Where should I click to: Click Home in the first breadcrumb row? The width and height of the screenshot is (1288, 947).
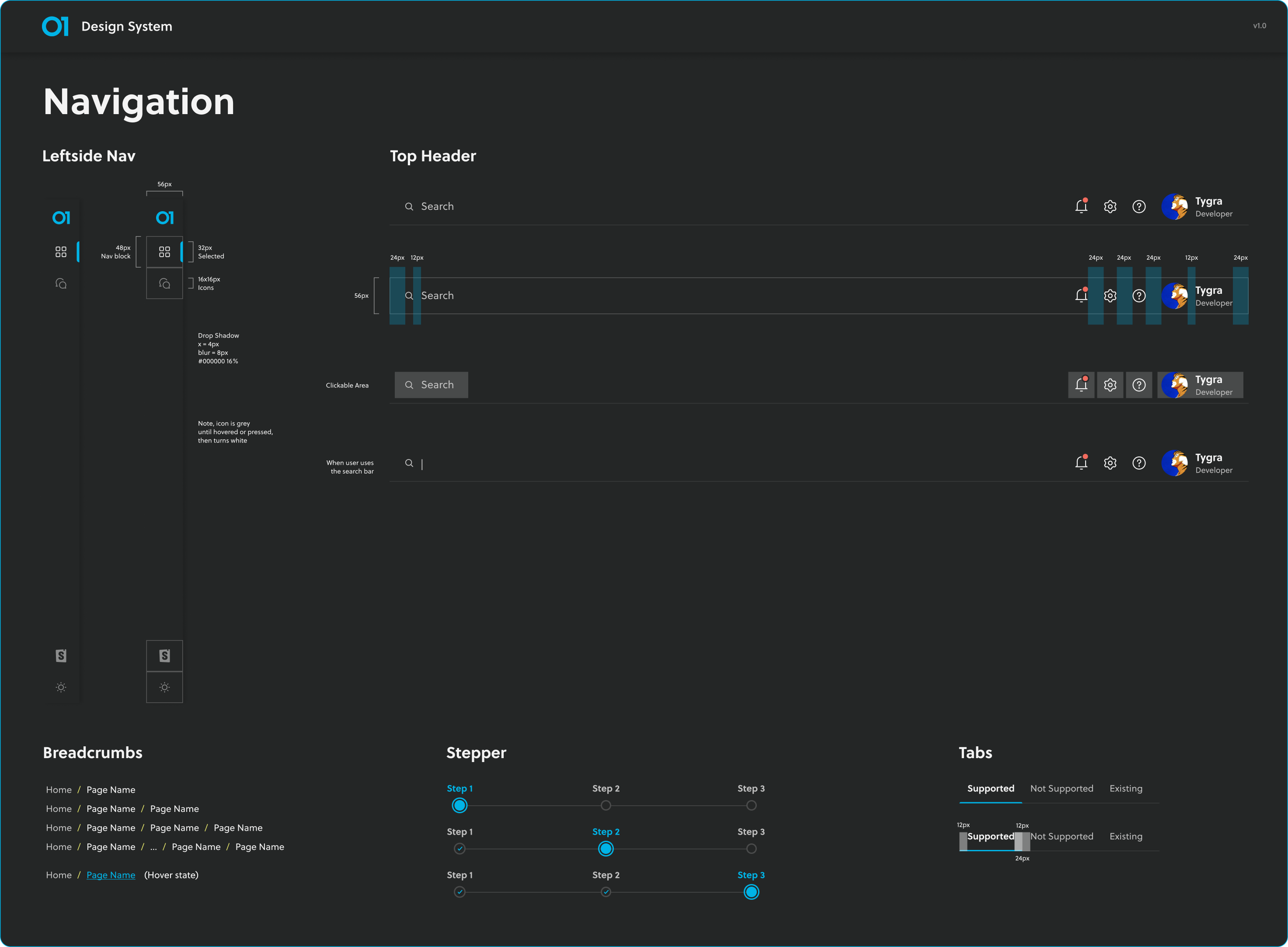coord(59,789)
